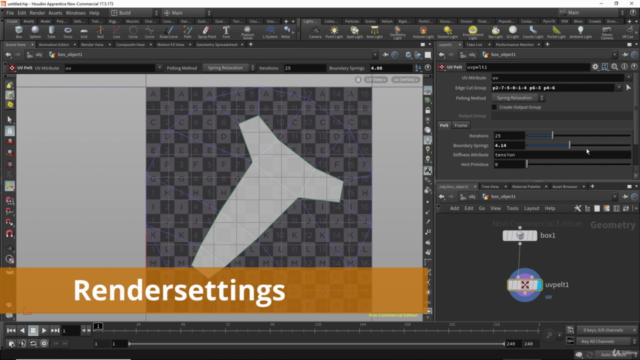Select the L-System shelf tool
Viewport: 640px width, 360px height.
[270, 32]
